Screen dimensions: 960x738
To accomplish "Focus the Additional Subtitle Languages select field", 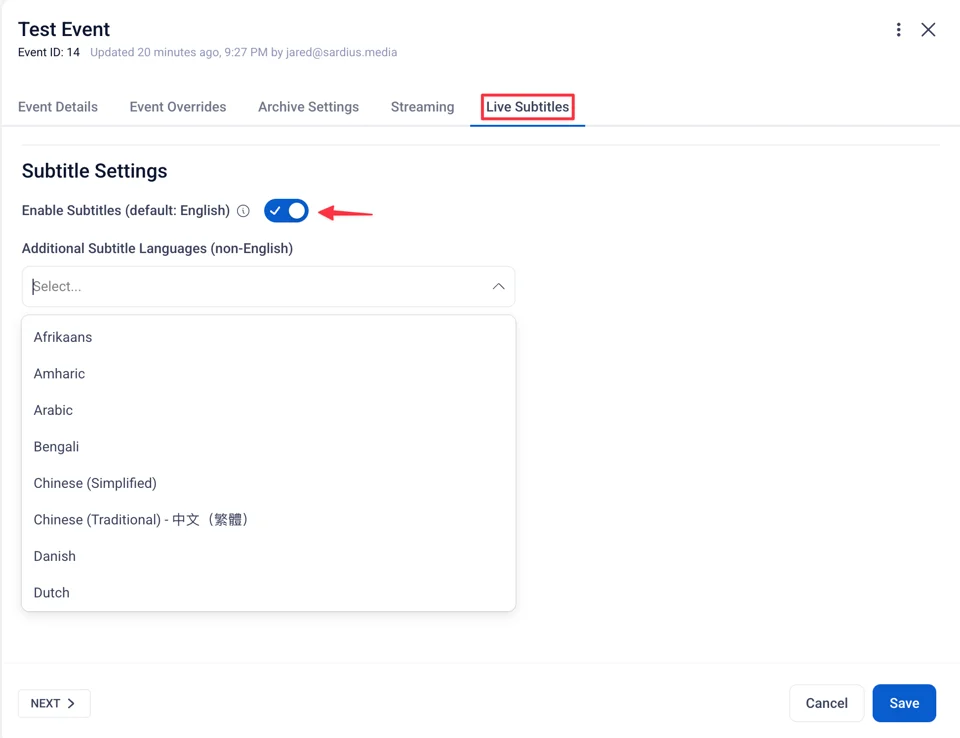I will pos(268,286).
